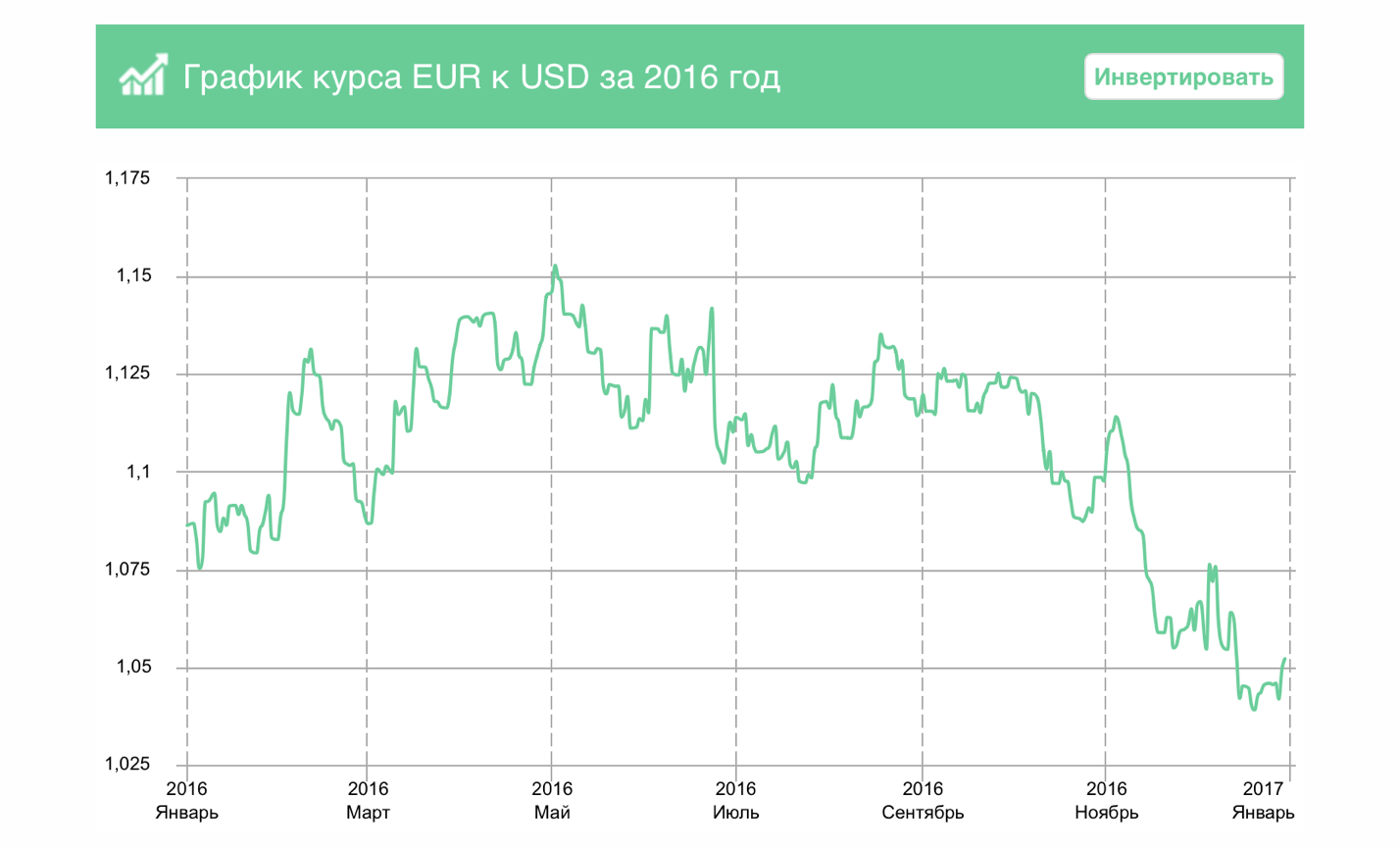Click the 2016 Март axis label
Screen dimensions: 1400x848
368,801
